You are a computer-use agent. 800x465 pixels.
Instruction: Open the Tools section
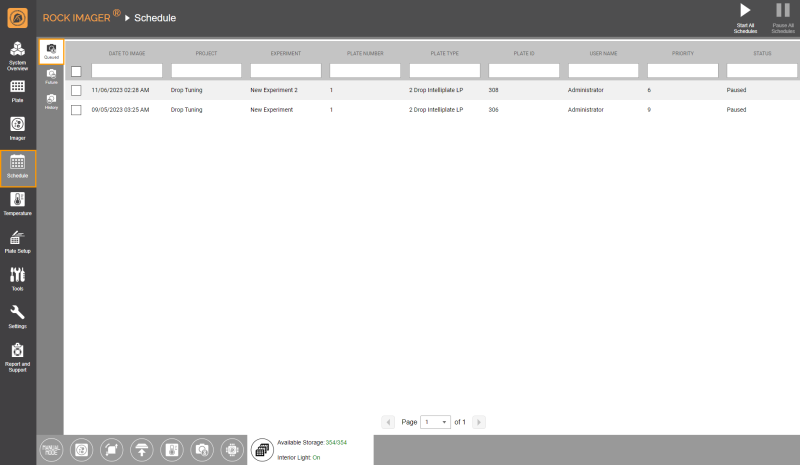pyautogui.click(x=17, y=280)
